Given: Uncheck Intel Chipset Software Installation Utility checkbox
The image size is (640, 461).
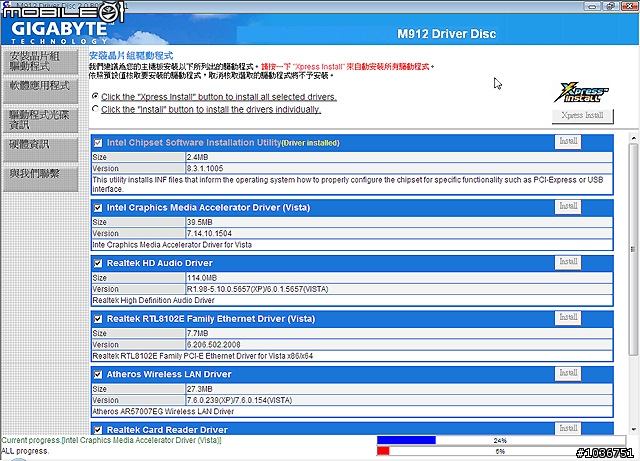Looking at the screenshot, I should point(98,143).
